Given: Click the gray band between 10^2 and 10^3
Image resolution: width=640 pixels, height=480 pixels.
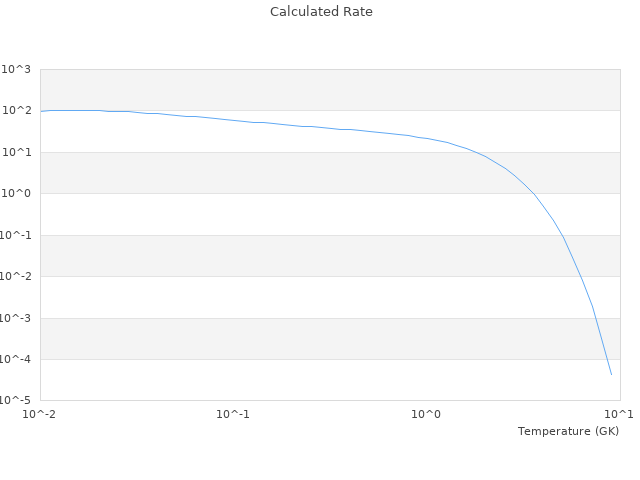Looking at the screenshot, I should 330,90.
